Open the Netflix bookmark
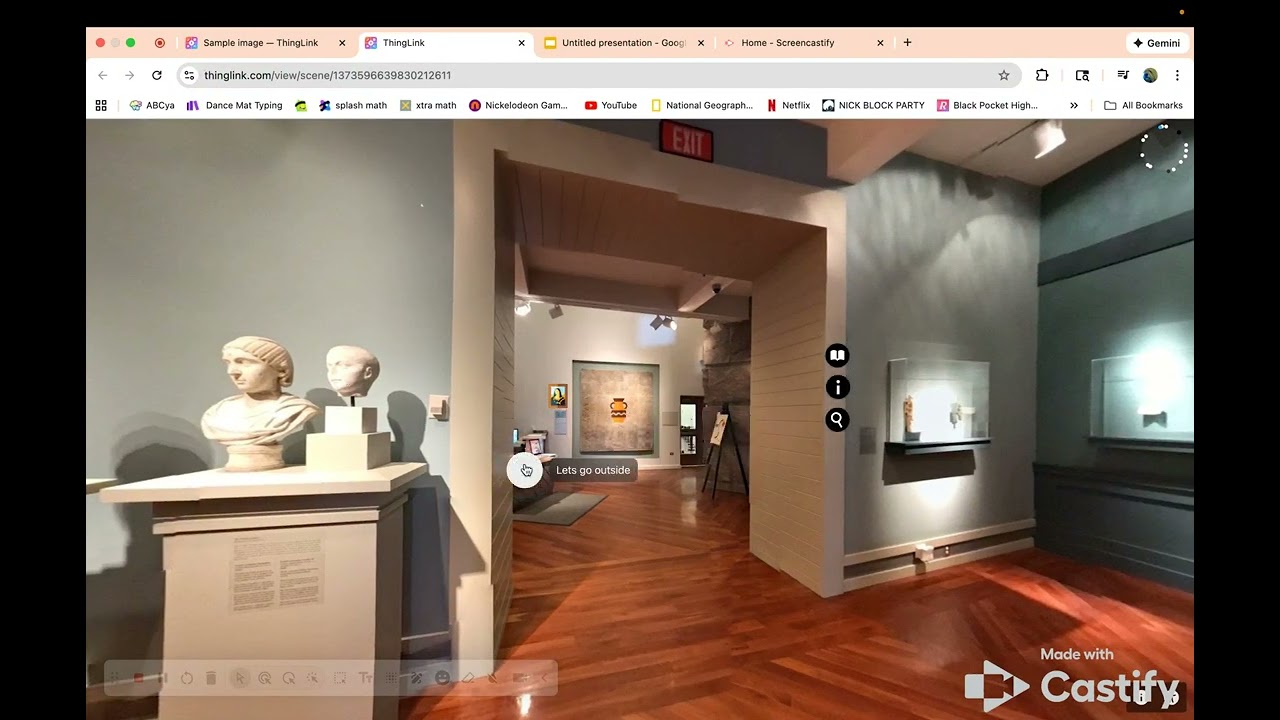The image size is (1280, 720). (x=788, y=105)
